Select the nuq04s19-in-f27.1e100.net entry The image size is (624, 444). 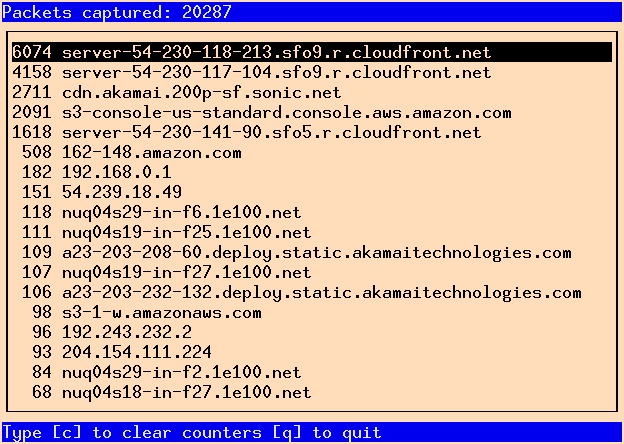coord(312,273)
